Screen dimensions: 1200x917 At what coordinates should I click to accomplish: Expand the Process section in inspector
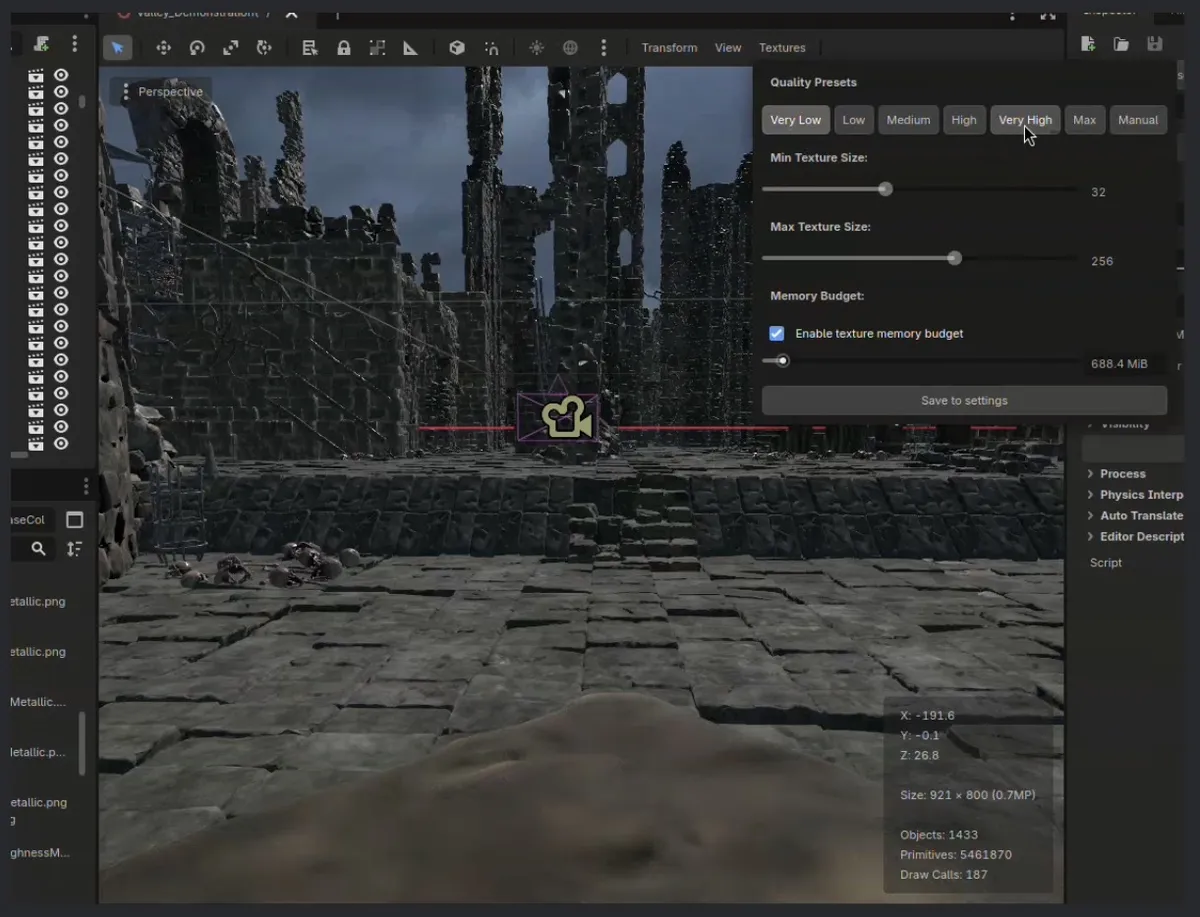point(1122,474)
